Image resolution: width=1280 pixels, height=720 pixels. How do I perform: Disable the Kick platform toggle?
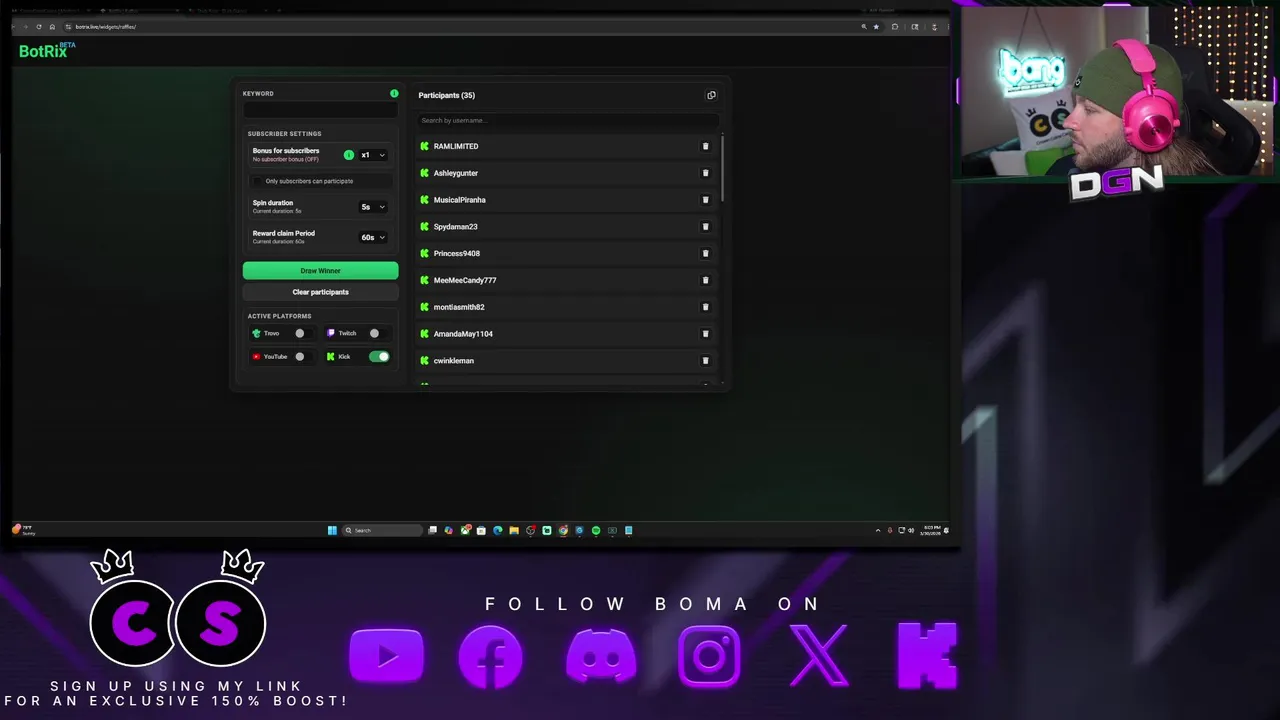click(379, 356)
